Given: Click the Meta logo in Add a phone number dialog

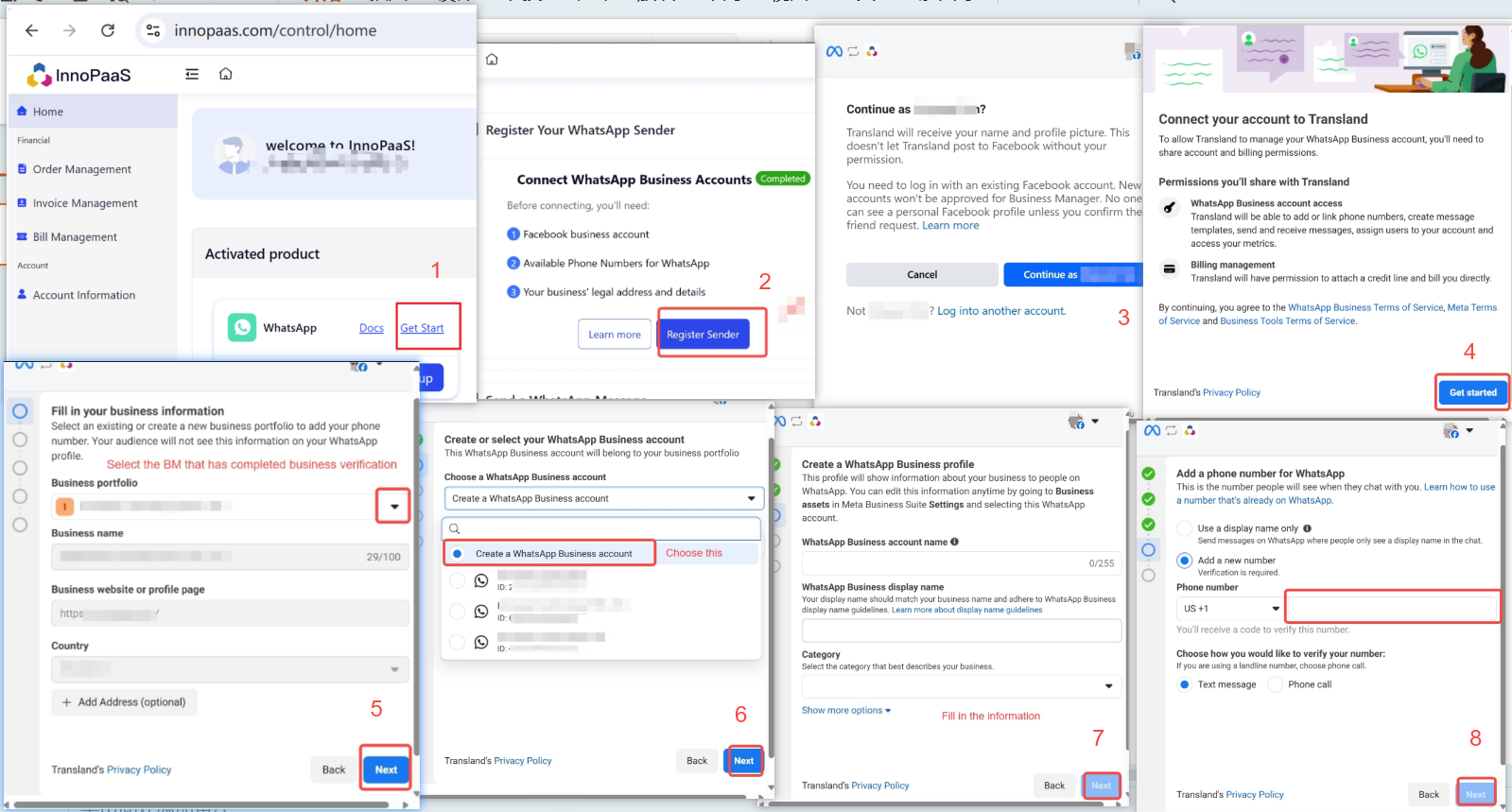Looking at the screenshot, I should [x=1152, y=430].
